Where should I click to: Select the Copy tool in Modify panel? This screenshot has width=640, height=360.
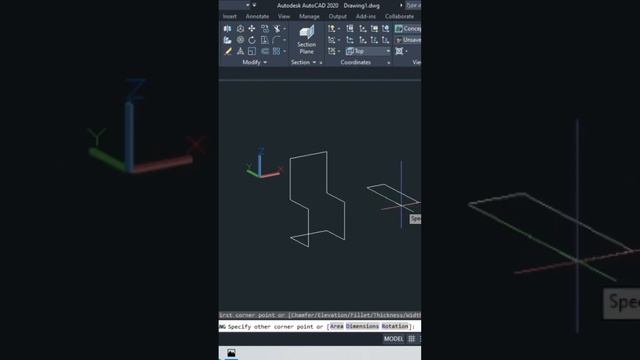265,29
